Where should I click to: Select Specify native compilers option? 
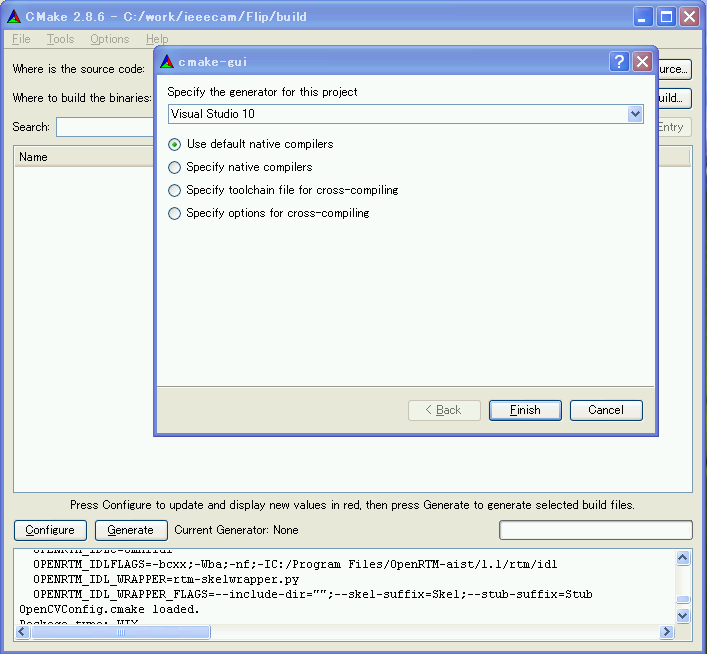[x=240, y=167]
